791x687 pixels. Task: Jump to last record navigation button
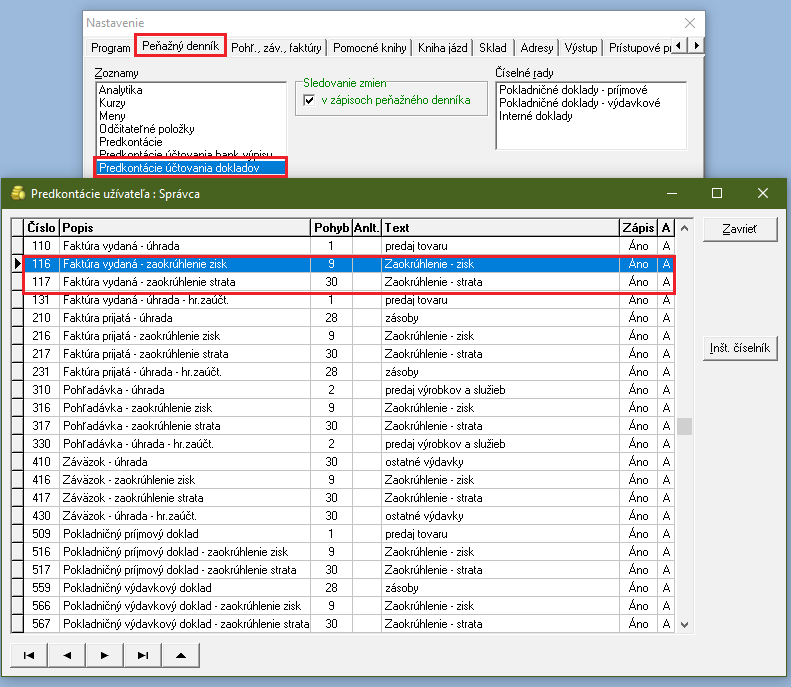pyautogui.click(x=143, y=656)
